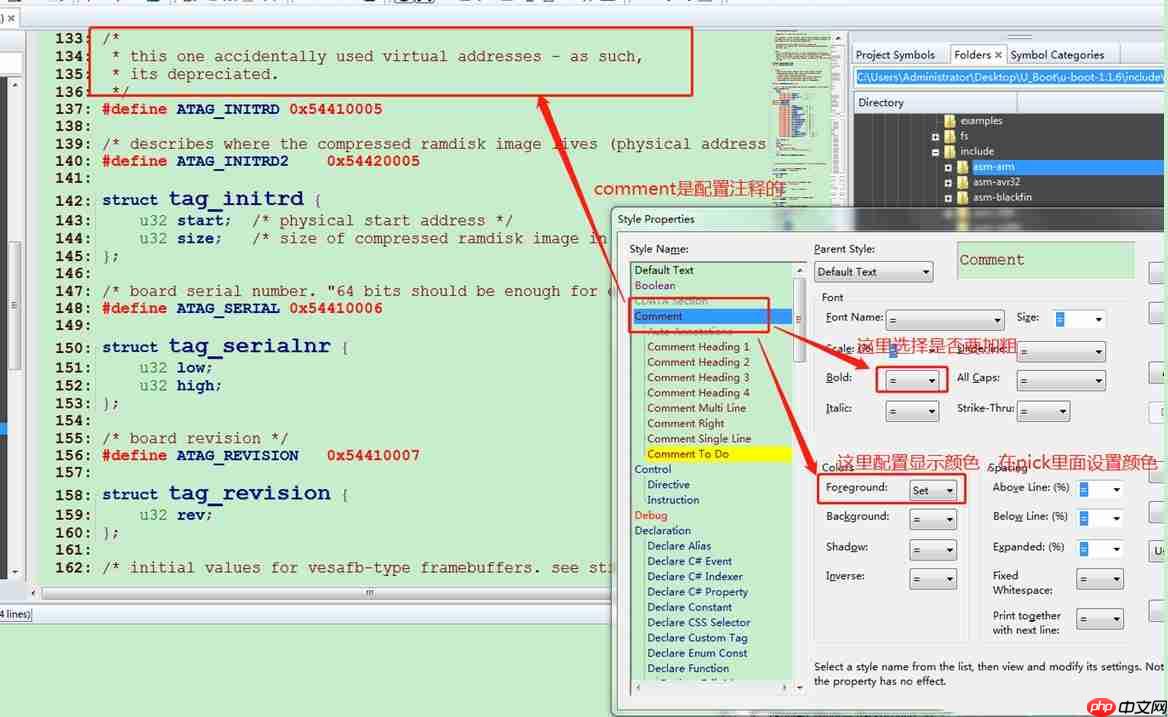Open the Inverse dropdown
The width and height of the screenshot is (1168, 717).
click(x=933, y=579)
